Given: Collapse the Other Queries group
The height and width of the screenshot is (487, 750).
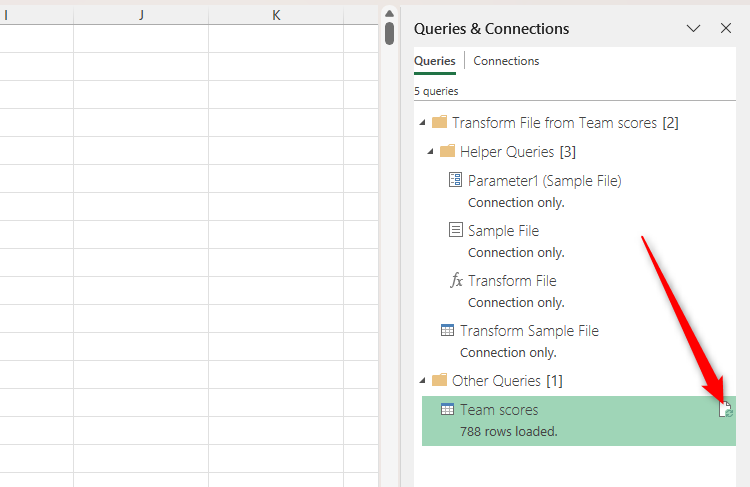Looking at the screenshot, I should pos(423,381).
